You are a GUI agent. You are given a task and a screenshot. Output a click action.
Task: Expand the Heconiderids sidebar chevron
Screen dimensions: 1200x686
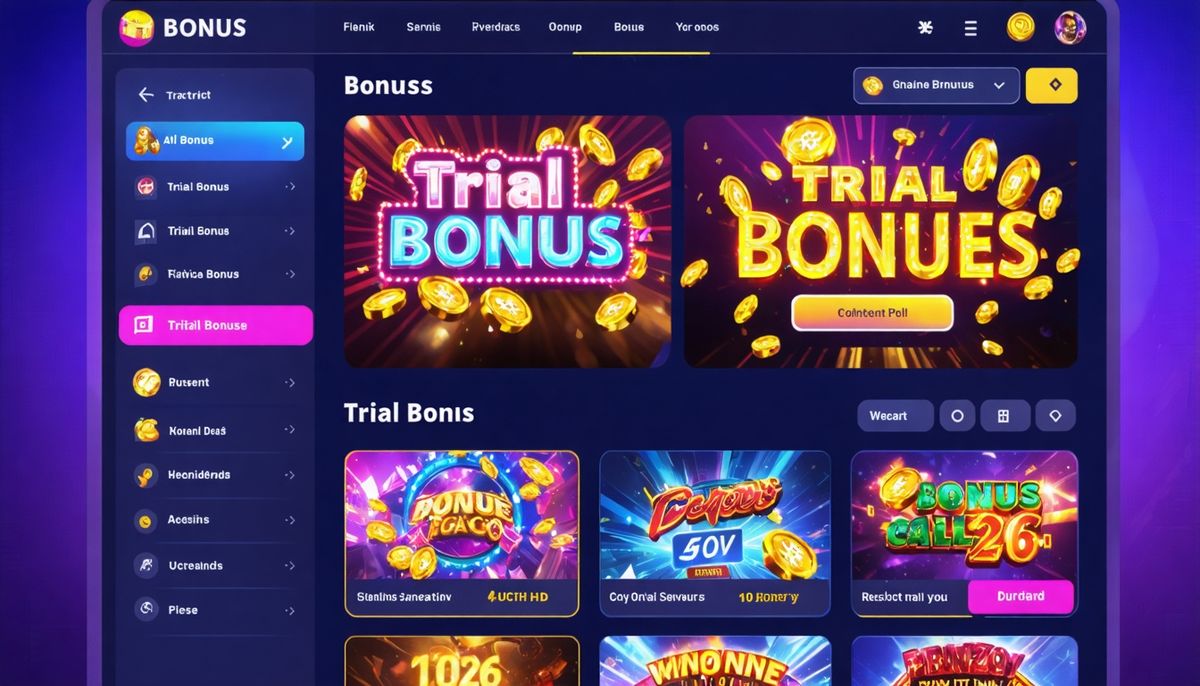pos(289,475)
